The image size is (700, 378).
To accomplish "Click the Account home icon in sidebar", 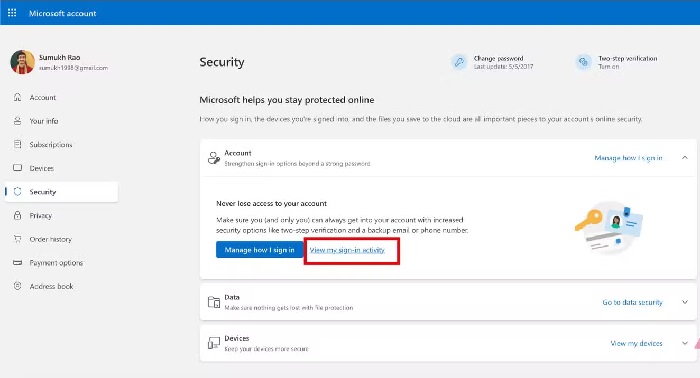I will [17, 97].
